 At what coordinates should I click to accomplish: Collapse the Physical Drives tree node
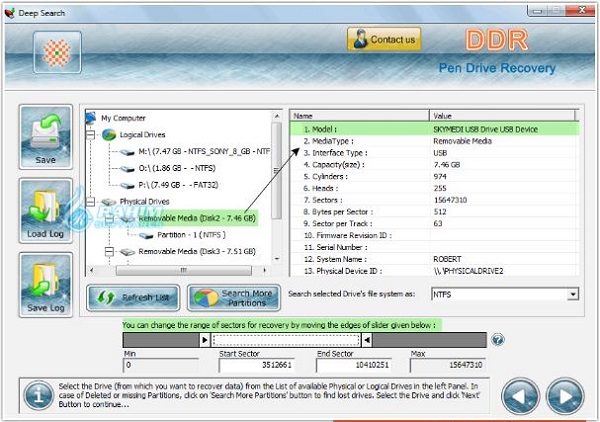(91, 202)
